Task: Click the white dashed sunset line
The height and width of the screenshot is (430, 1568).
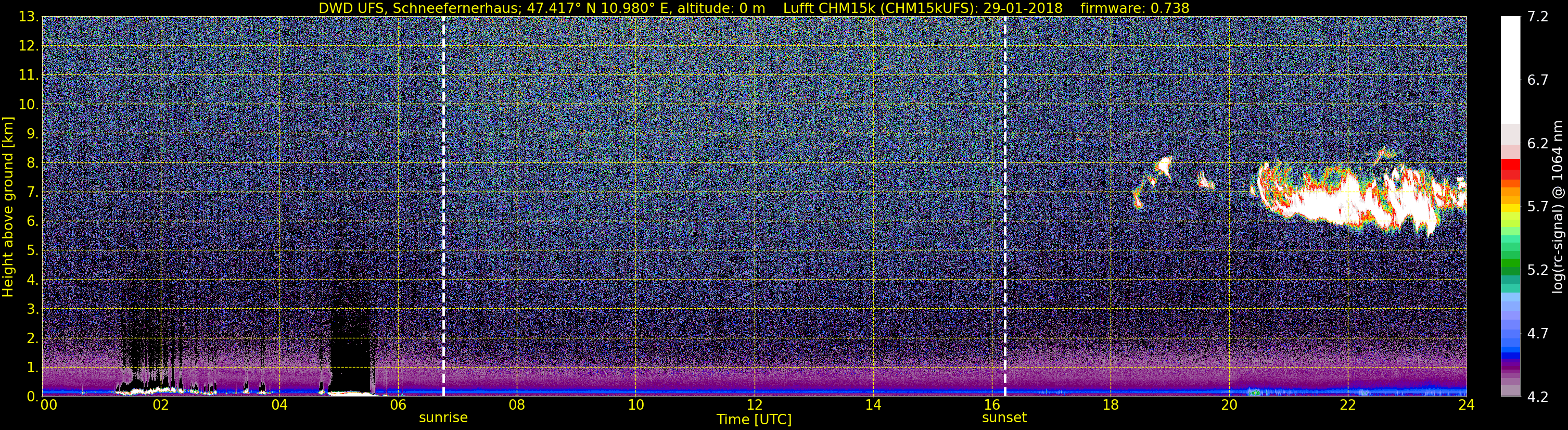Action: click(x=1004, y=207)
